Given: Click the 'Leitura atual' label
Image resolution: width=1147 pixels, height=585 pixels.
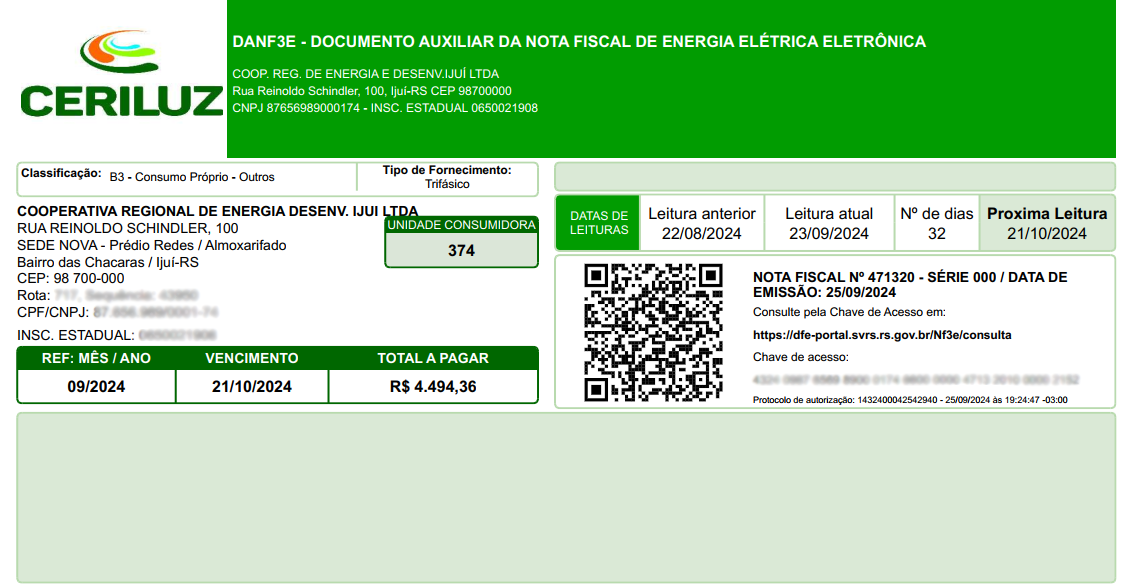Looking at the screenshot, I should tap(829, 214).
